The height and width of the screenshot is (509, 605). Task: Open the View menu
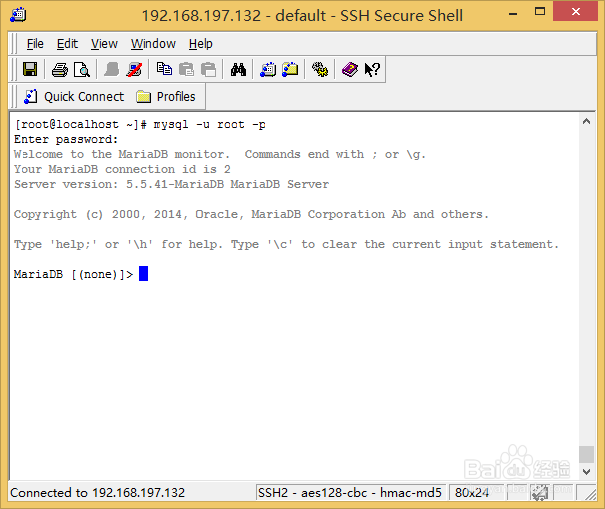[104, 44]
